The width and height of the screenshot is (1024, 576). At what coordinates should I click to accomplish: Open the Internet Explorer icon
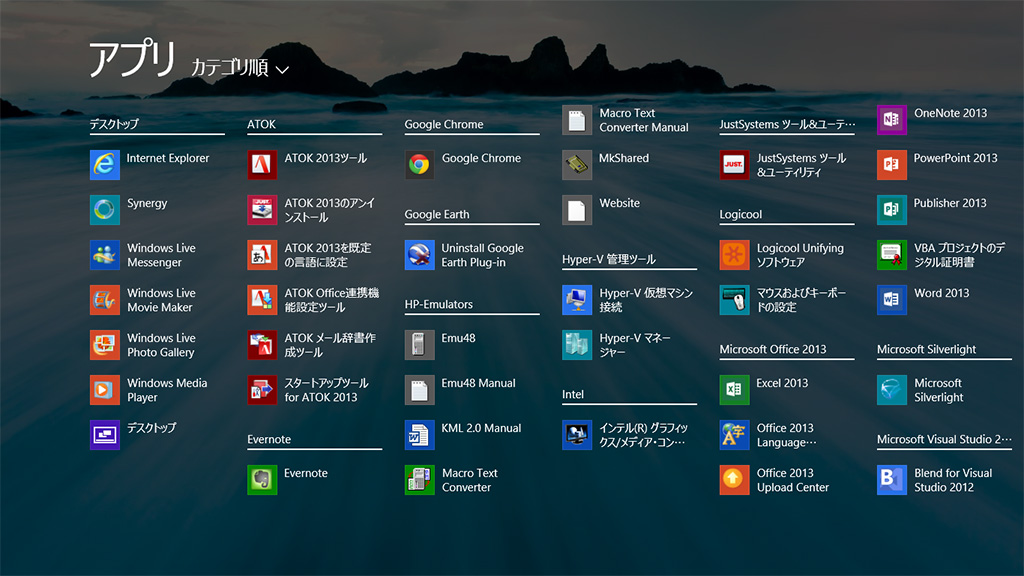(x=105, y=165)
